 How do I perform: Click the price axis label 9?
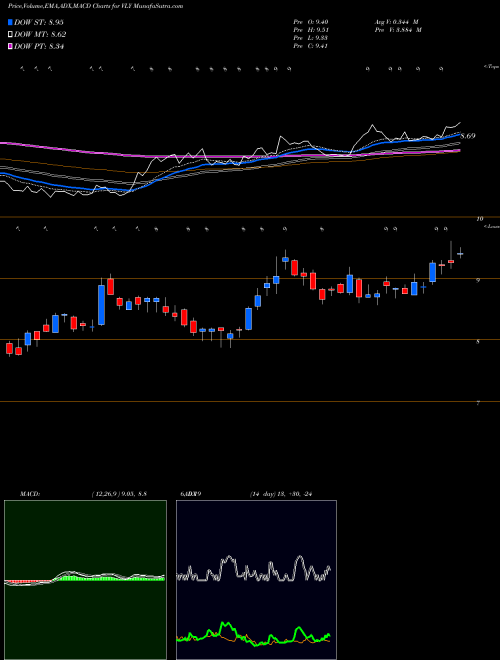tap(478, 280)
